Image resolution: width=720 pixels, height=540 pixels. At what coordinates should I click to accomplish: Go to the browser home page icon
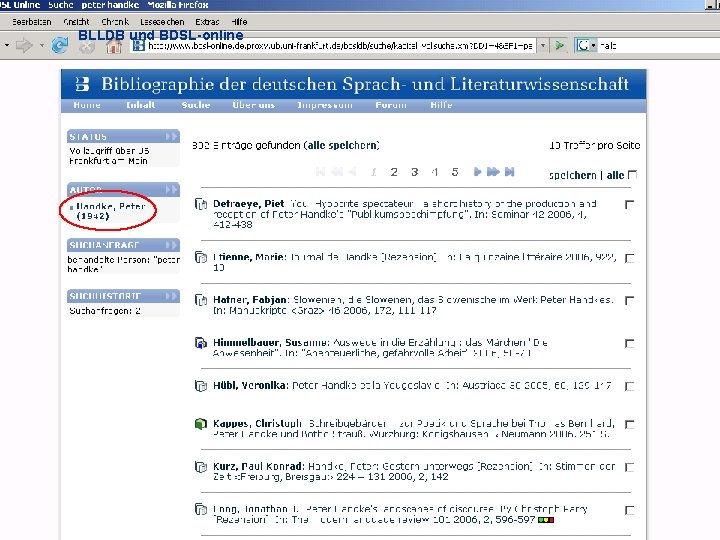pyautogui.click(x=114, y=46)
